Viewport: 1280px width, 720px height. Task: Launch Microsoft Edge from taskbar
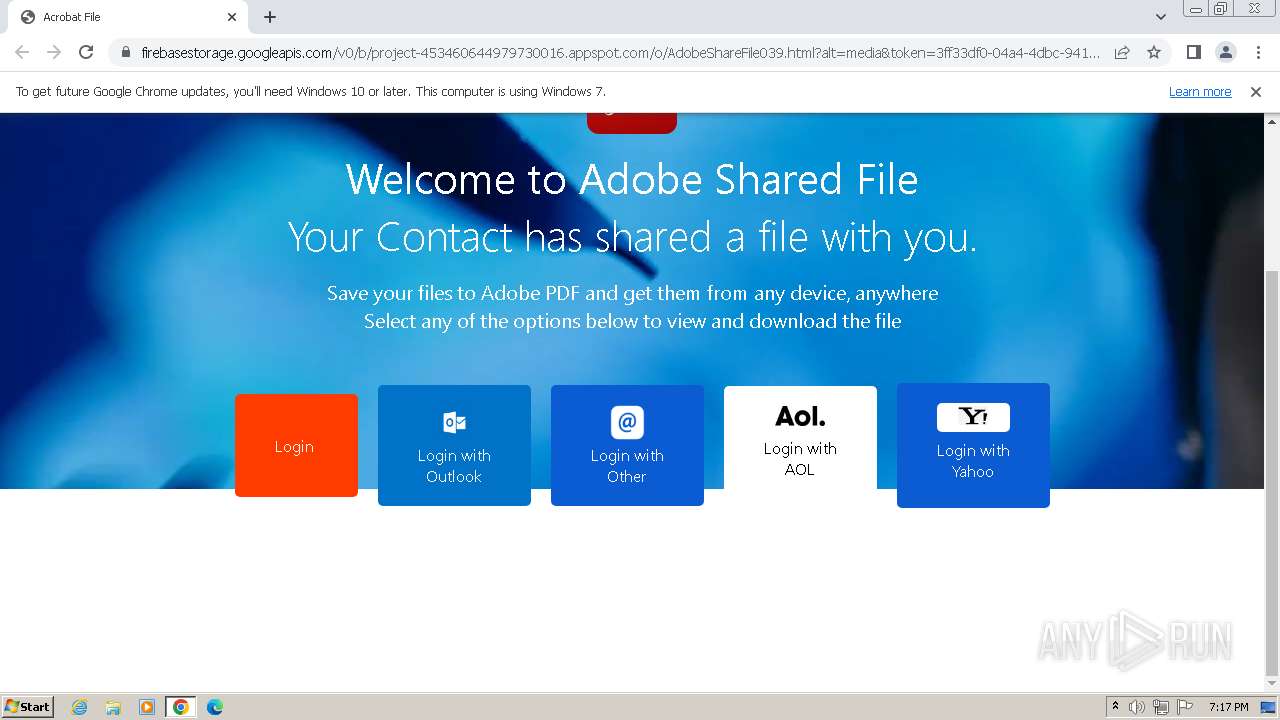(215, 707)
